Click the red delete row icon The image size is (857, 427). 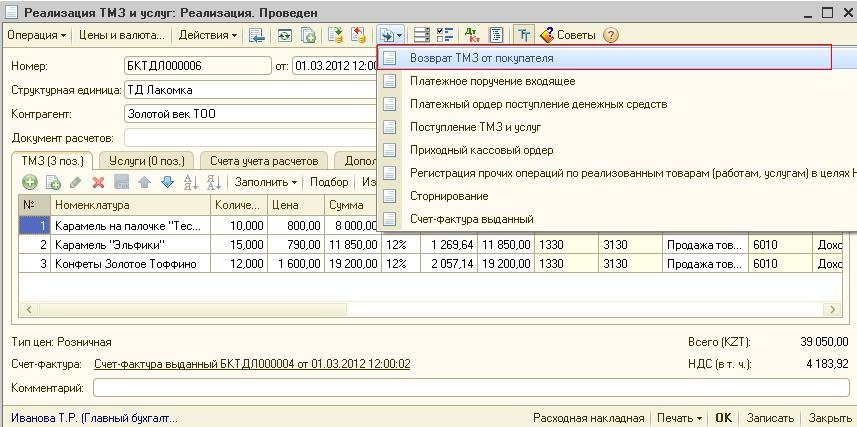point(98,182)
